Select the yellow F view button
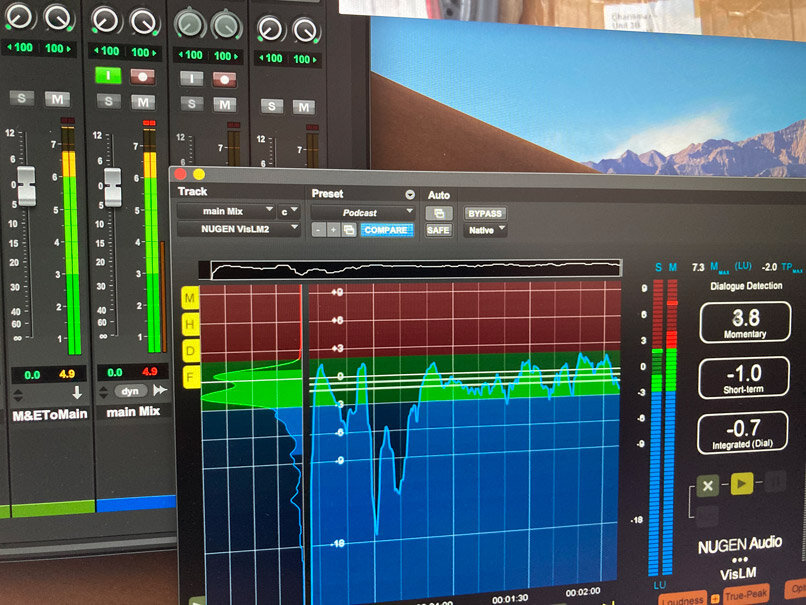The width and height of the screenshot is (806, 605). click(190, 377)
